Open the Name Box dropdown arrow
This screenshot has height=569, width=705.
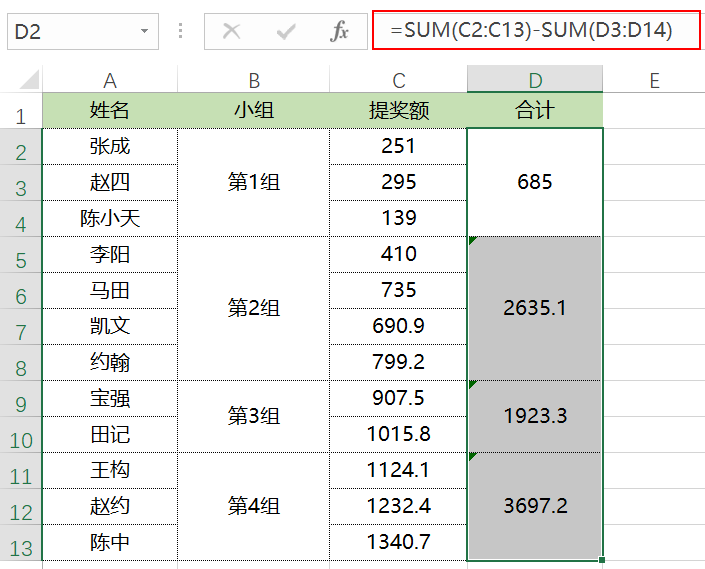[x=144, y=31]
